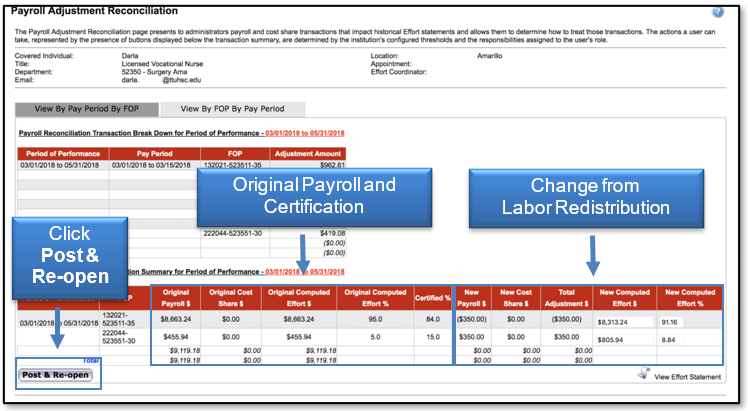Click the Pay Period column header

tap(155, 154)
